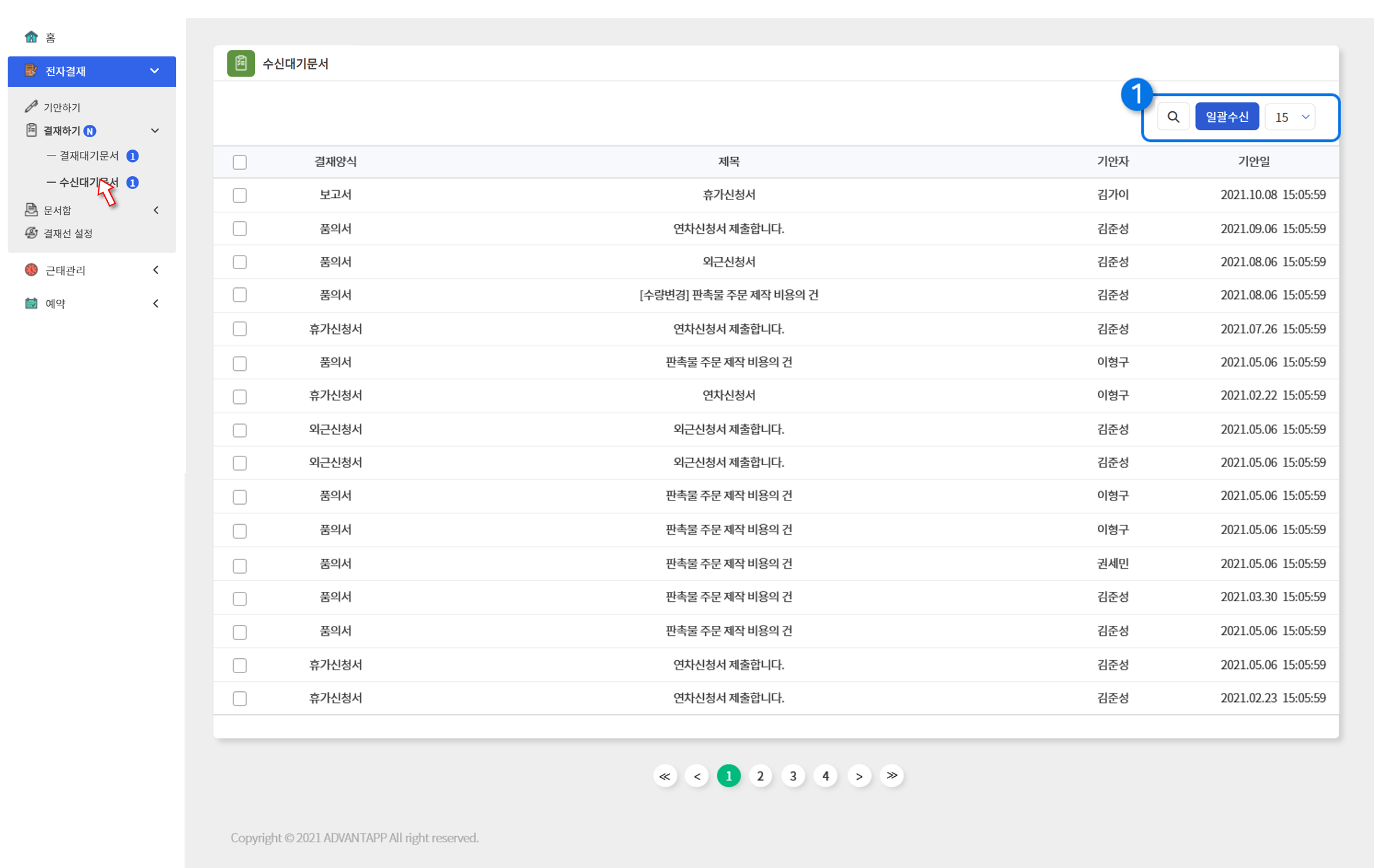The width and height of the screenshot is (1374, 868).
Task: Click the 전자결재 menu icon
Action: click(x=31, y=71)
